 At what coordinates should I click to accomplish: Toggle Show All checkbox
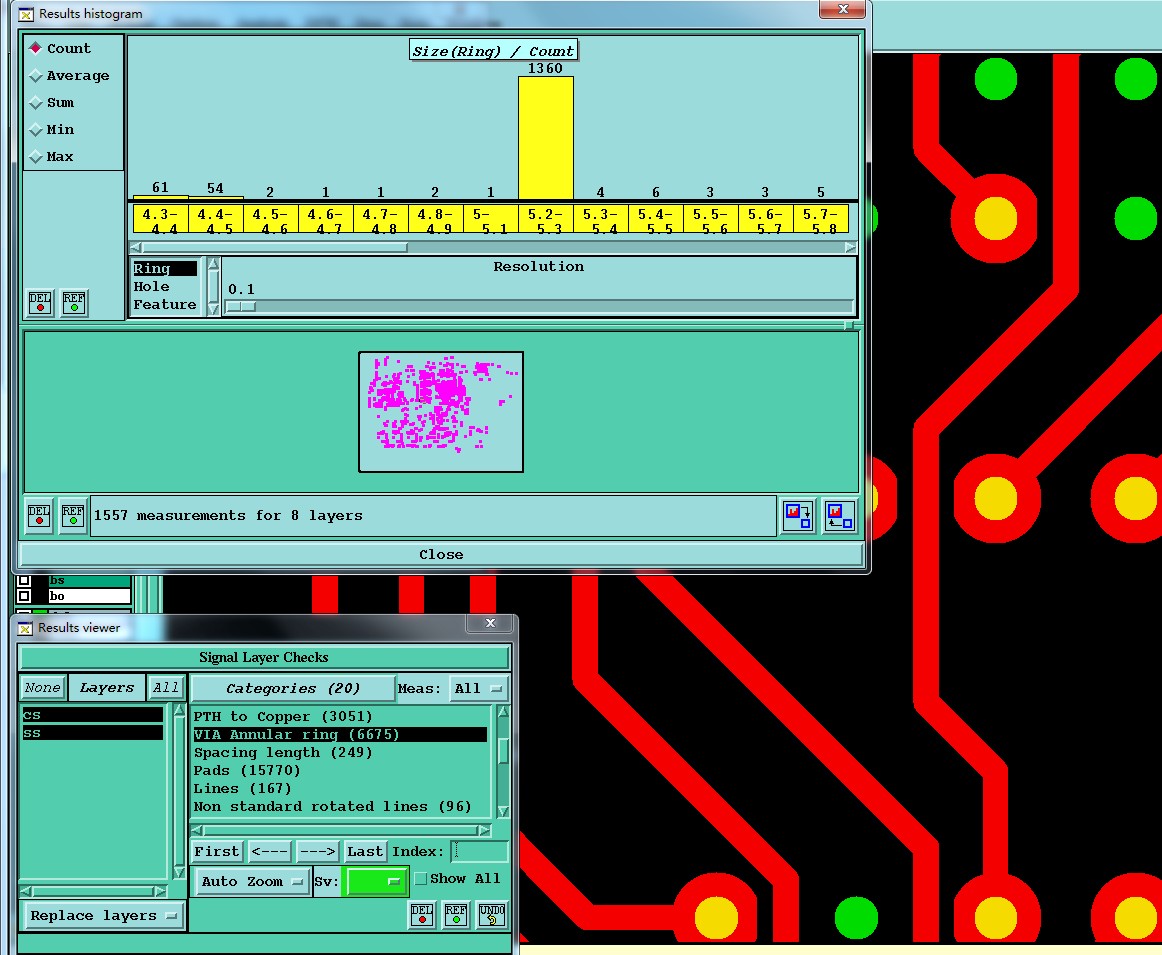coord(421,879)
